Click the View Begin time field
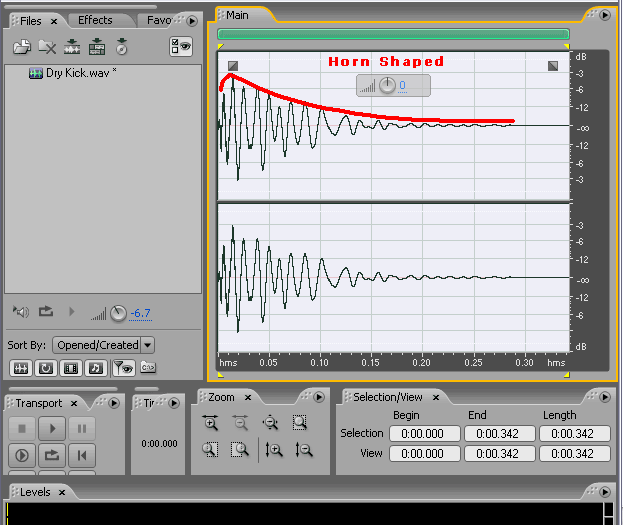This screenshot has width=623, height=525. click(425, 454)
